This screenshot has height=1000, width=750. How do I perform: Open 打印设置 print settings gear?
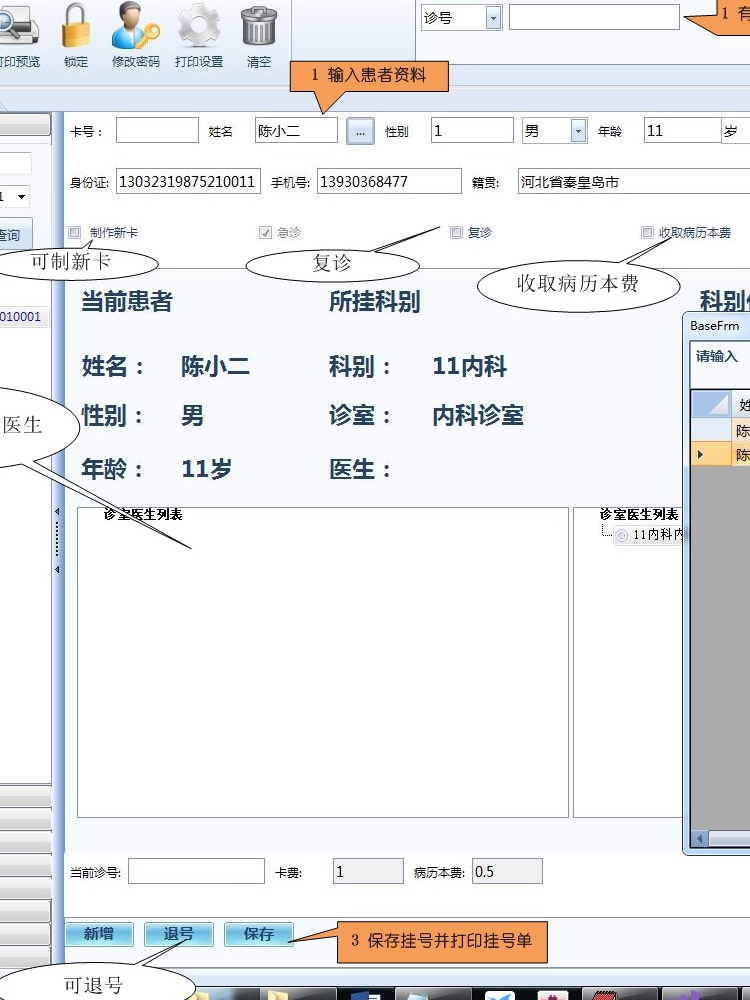199,35
